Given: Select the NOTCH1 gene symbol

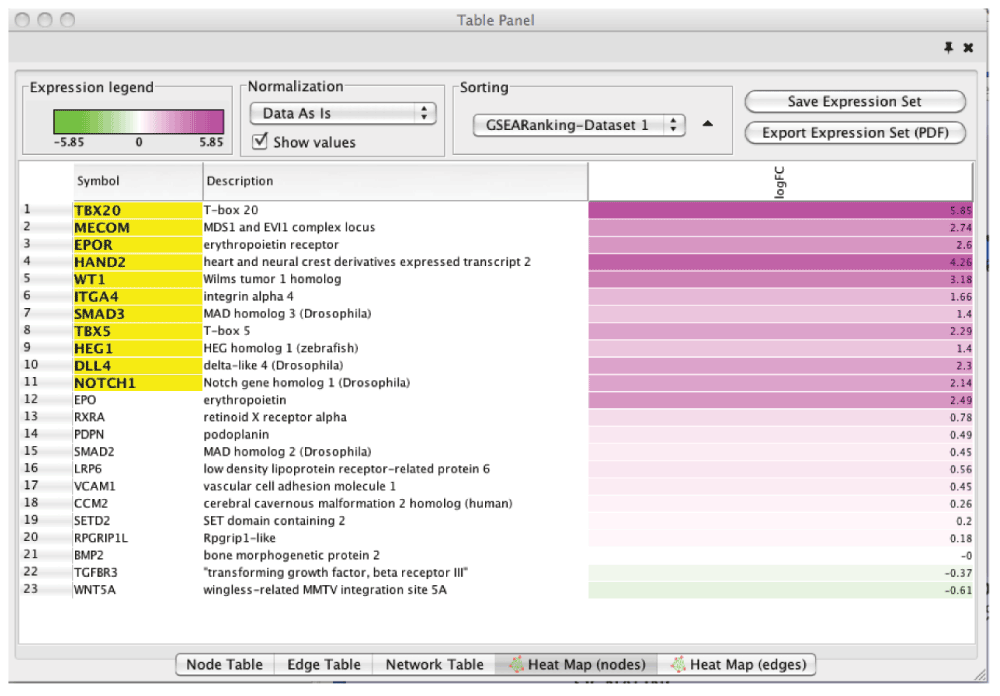Looking at the screenshot, I should coord(105,383).
